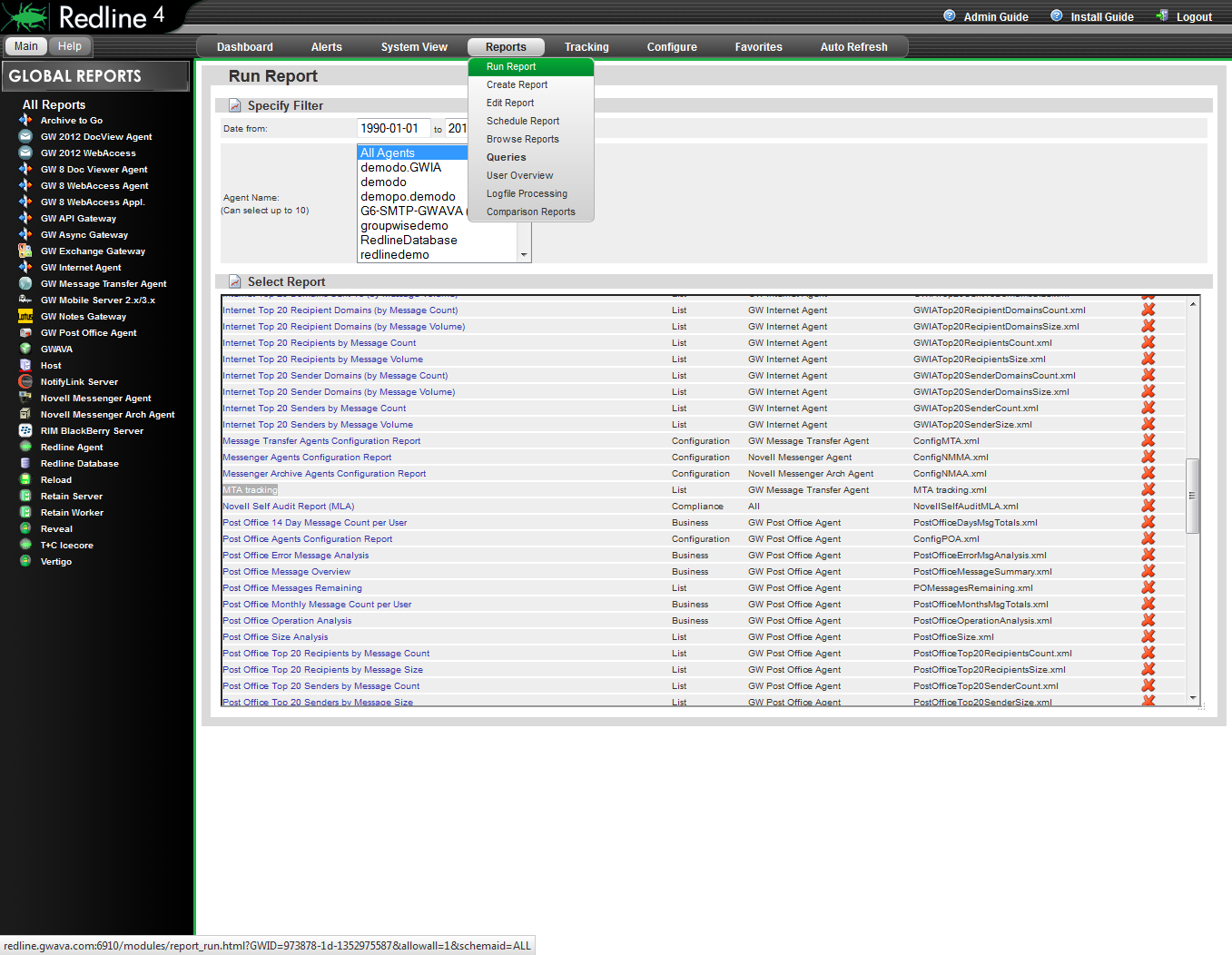This screenshot has width=1232, height=955.
Task: Click the report list scroll up arrow
Action: click(1193, 304)
